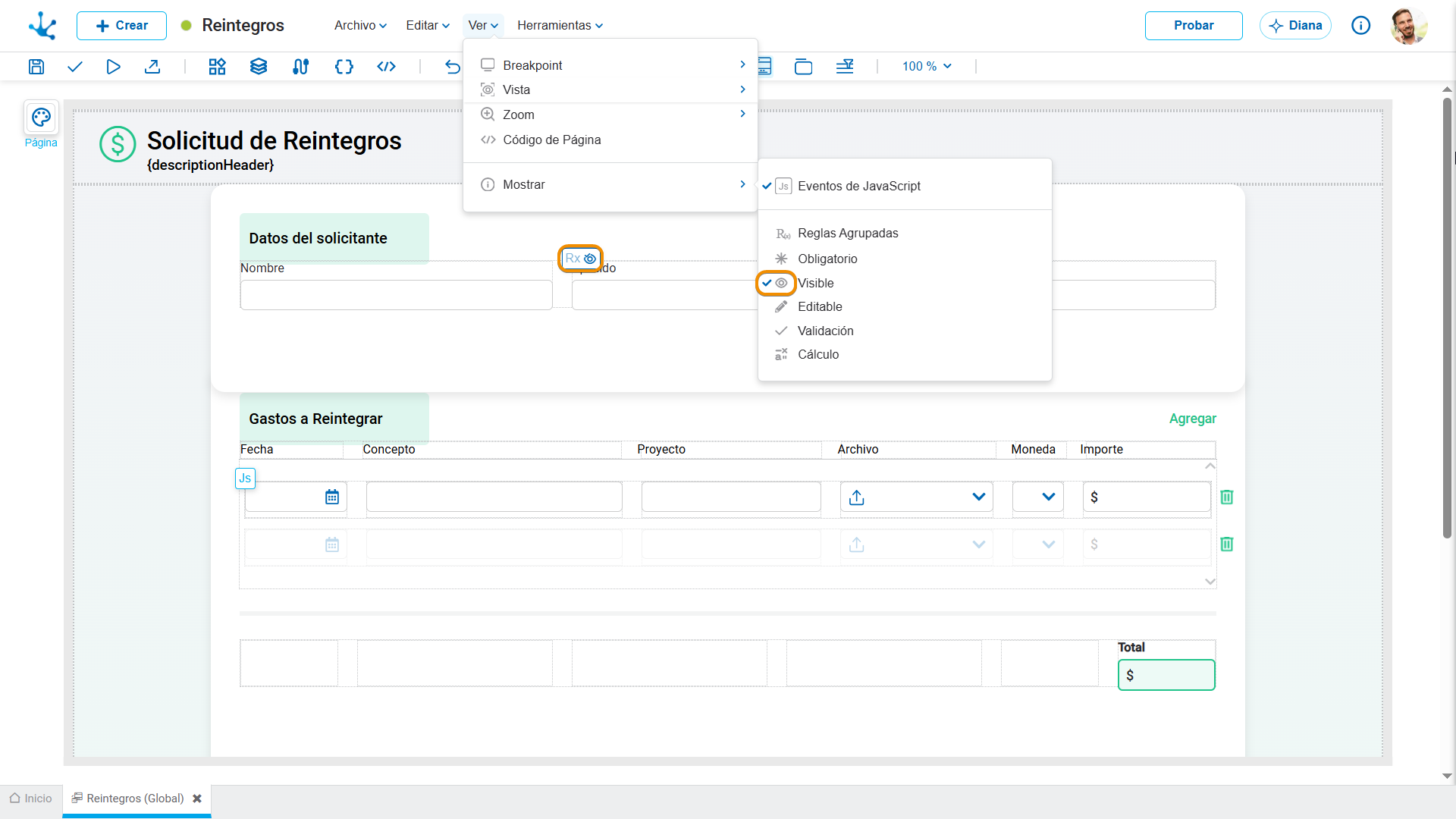This screenshot has height=819, width=1456.
Task: Click the curly braces icon in toolbar
Action: click(344, 67)
